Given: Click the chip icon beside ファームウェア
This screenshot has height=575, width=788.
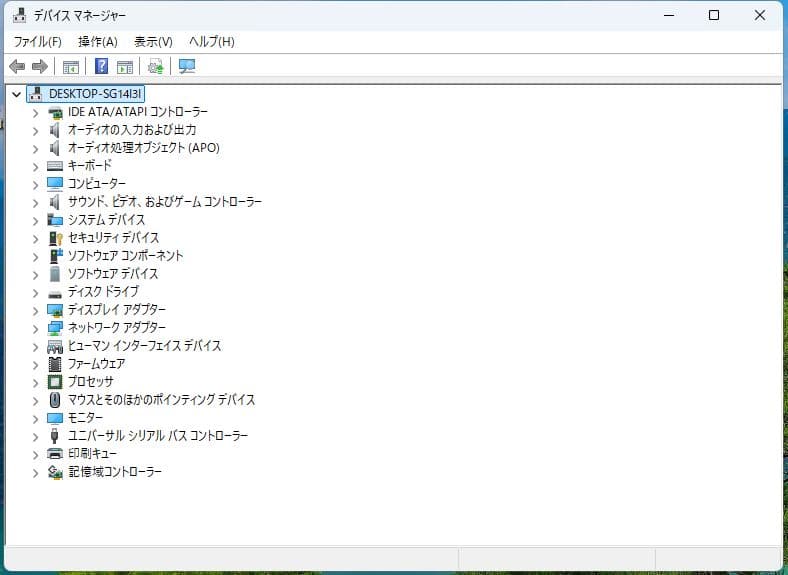Looking at the screenshot, I should [x=55, y=364].
